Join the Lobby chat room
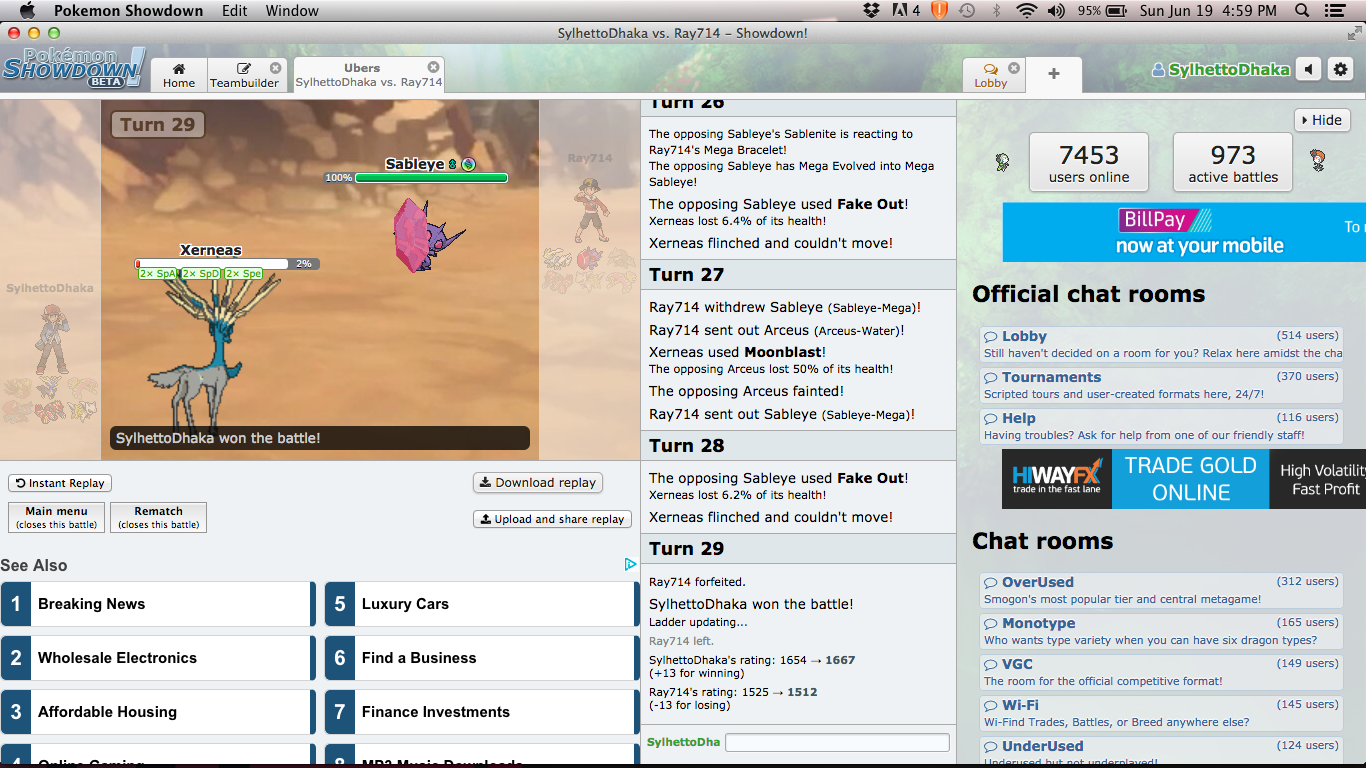The image size is (1366, 768). (1161, 344)
